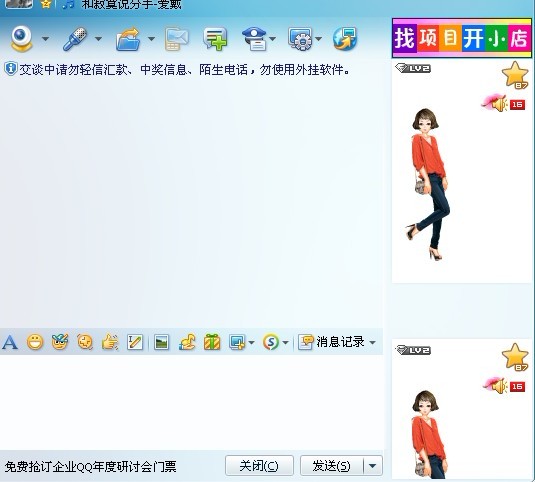Viewport: 535px width, 482px height.
Task: Click the report police hat icon
Action: tap(254, 39)
